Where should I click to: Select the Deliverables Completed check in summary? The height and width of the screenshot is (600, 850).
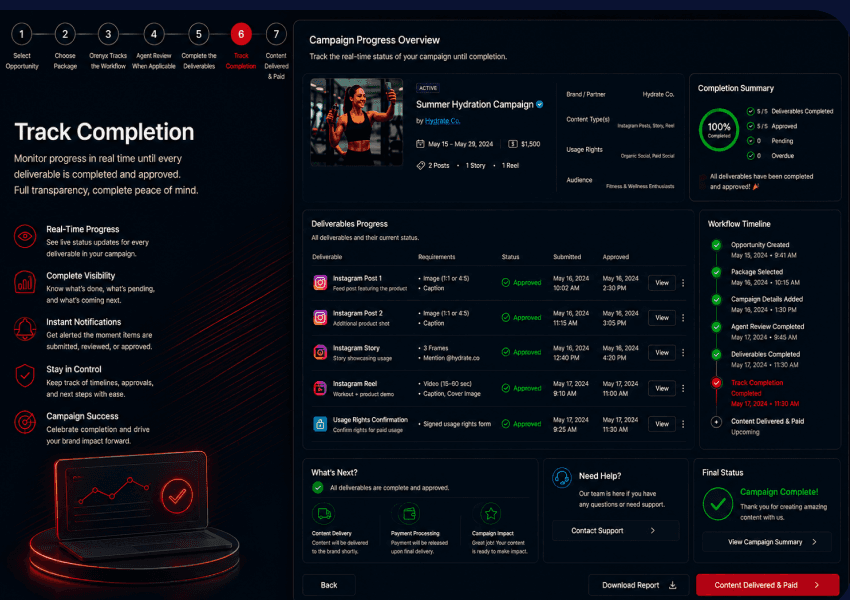[x=750, y=111]
